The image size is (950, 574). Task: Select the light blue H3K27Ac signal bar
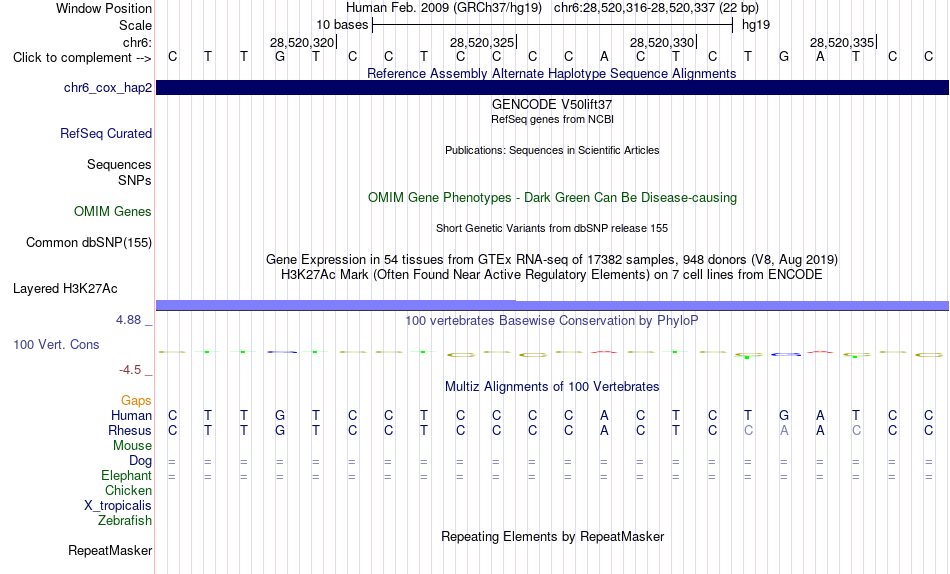point(552,305)
